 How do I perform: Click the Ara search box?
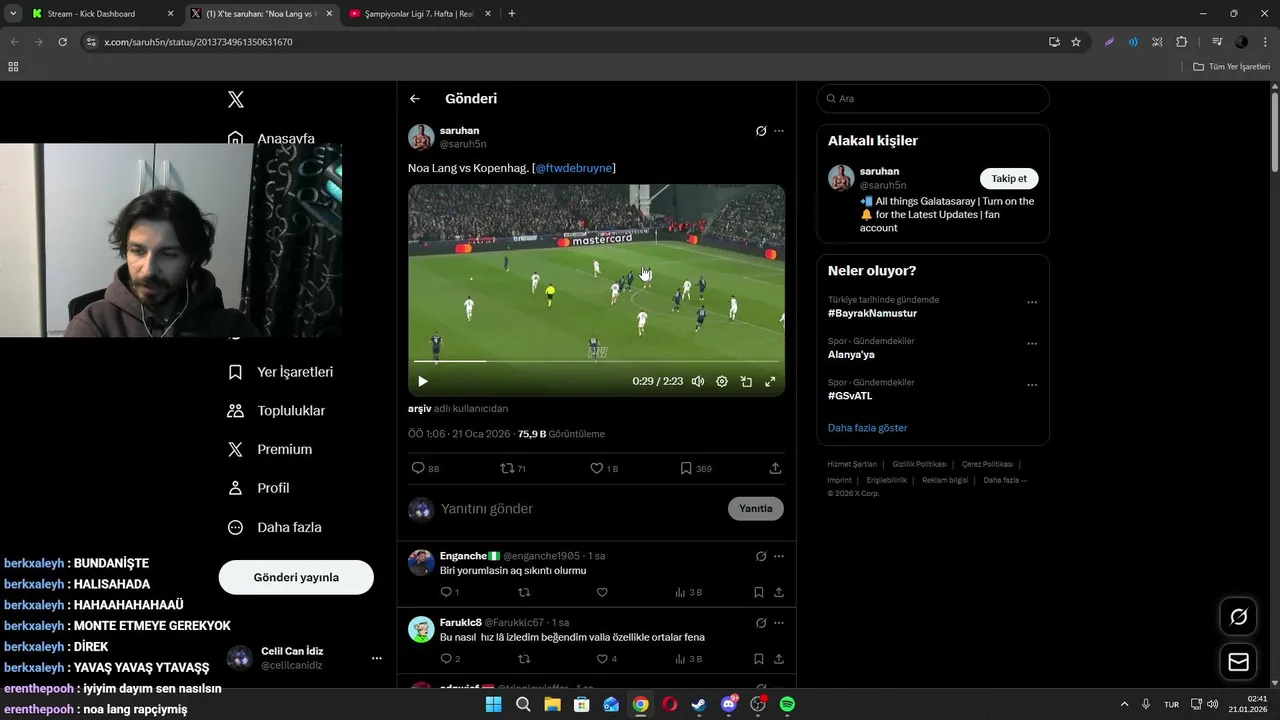click(x=933, y=99)
